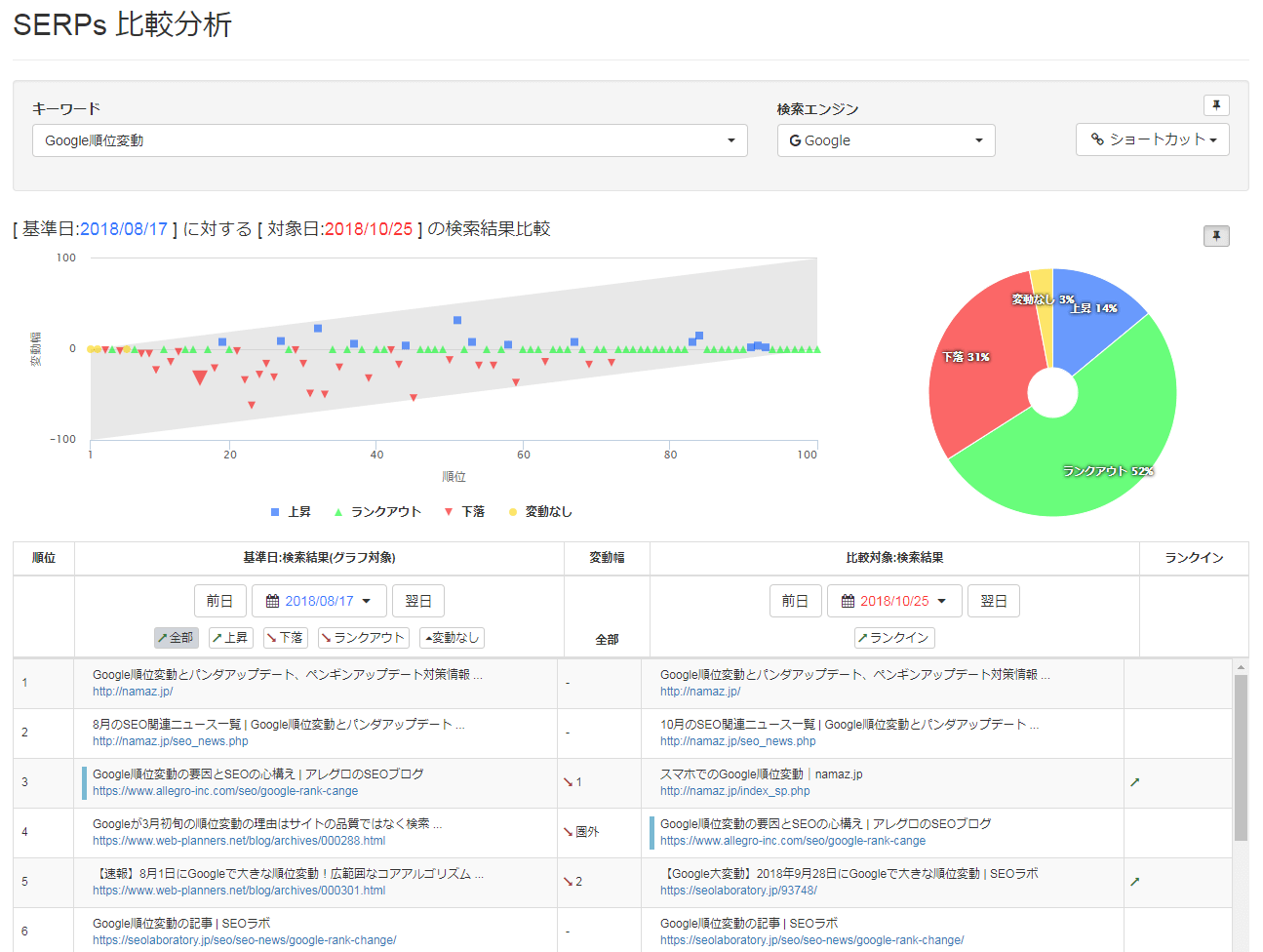Image resolution: width=1263 pixels, height=952 pixels.
Task: Click the results table vertical scrollbar thumb
Action: coord(1241,757)
